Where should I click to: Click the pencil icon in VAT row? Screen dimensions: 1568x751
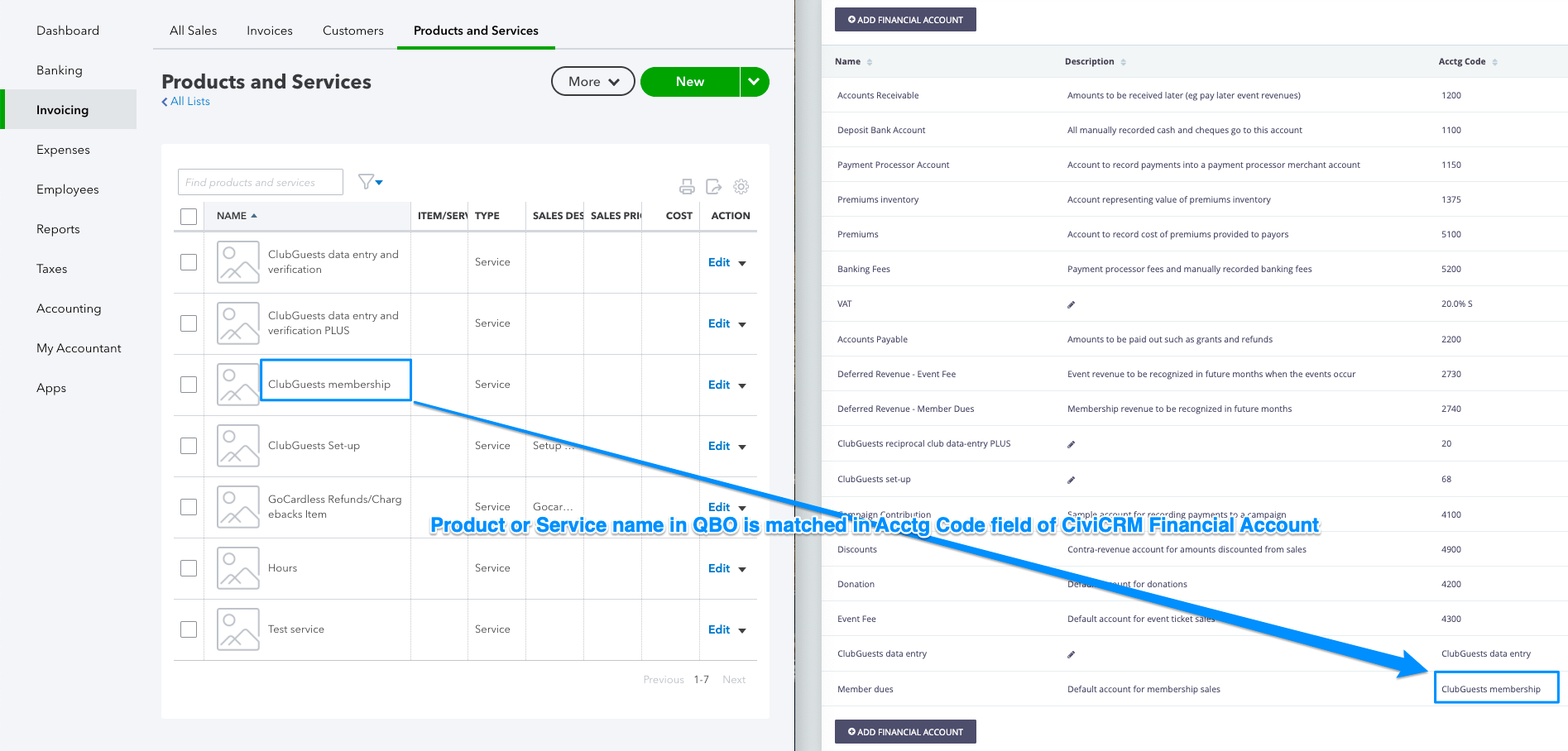[x=1071, y=304]
